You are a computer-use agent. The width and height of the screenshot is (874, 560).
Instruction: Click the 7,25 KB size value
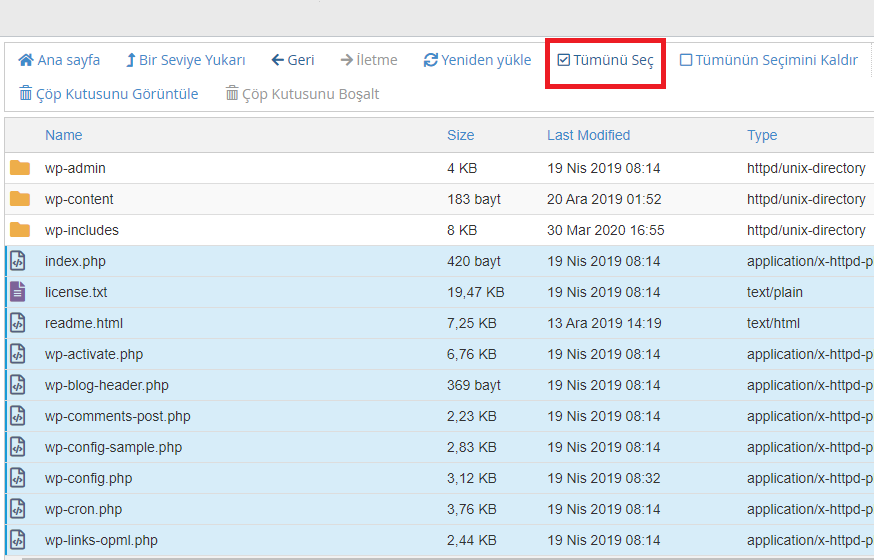tap(472, 323)
